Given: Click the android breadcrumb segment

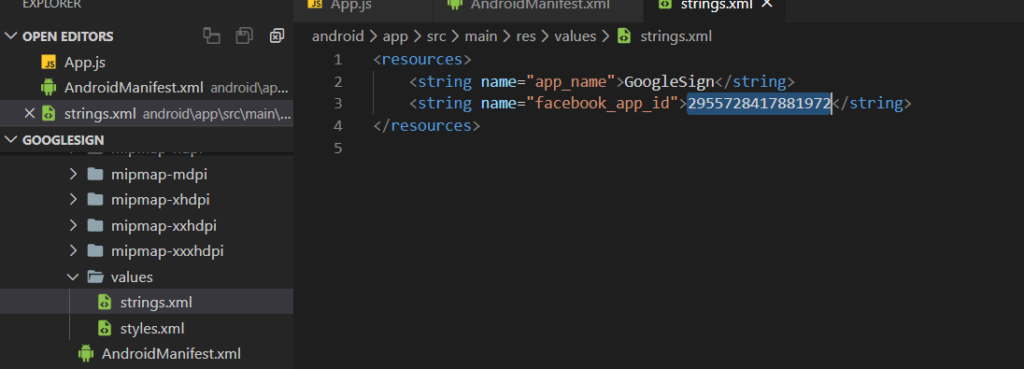Looking at the screenshot, I should click(x=338, y=37).
